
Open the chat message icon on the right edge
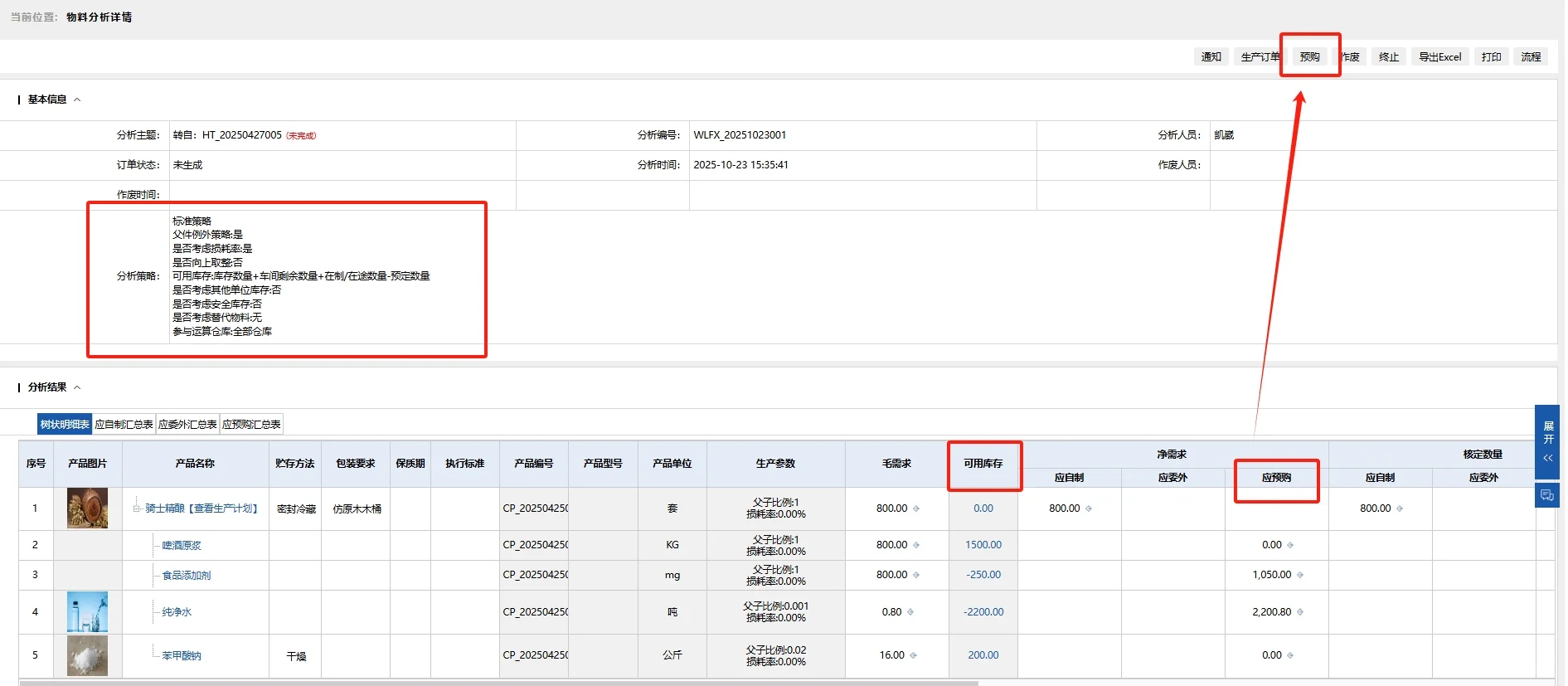pos(1547,495)
